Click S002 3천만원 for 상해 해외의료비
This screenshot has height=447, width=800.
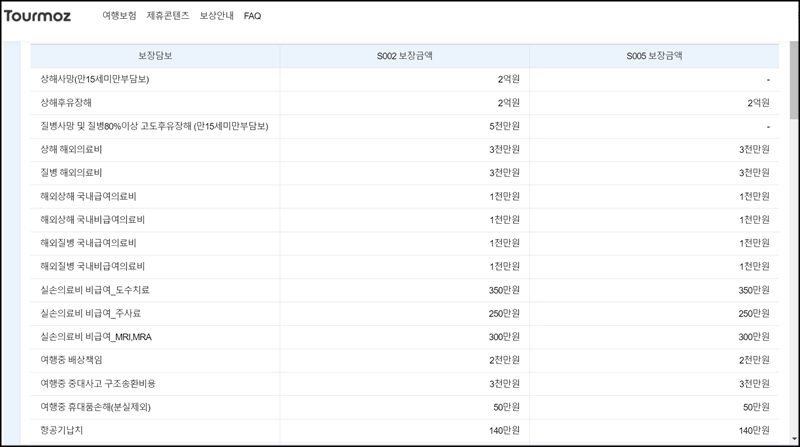coord(504,150)
